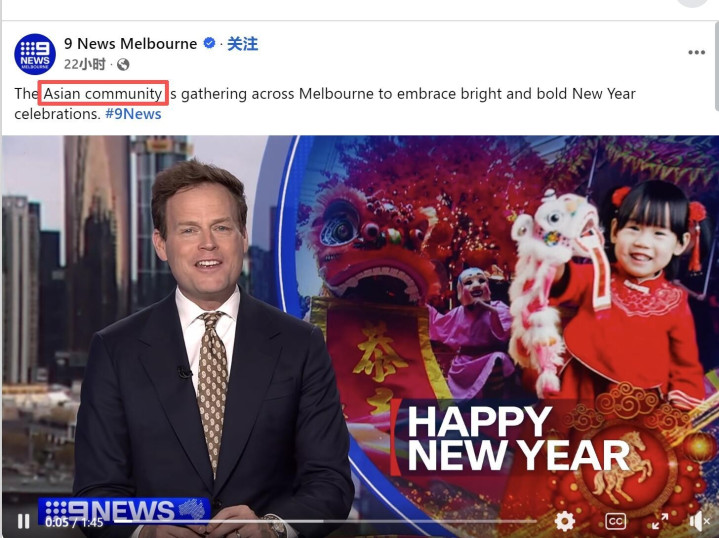This screenshot has width=719, height=538.
Task: Follow the page via the 关注 link
Action: coord(243,44)
